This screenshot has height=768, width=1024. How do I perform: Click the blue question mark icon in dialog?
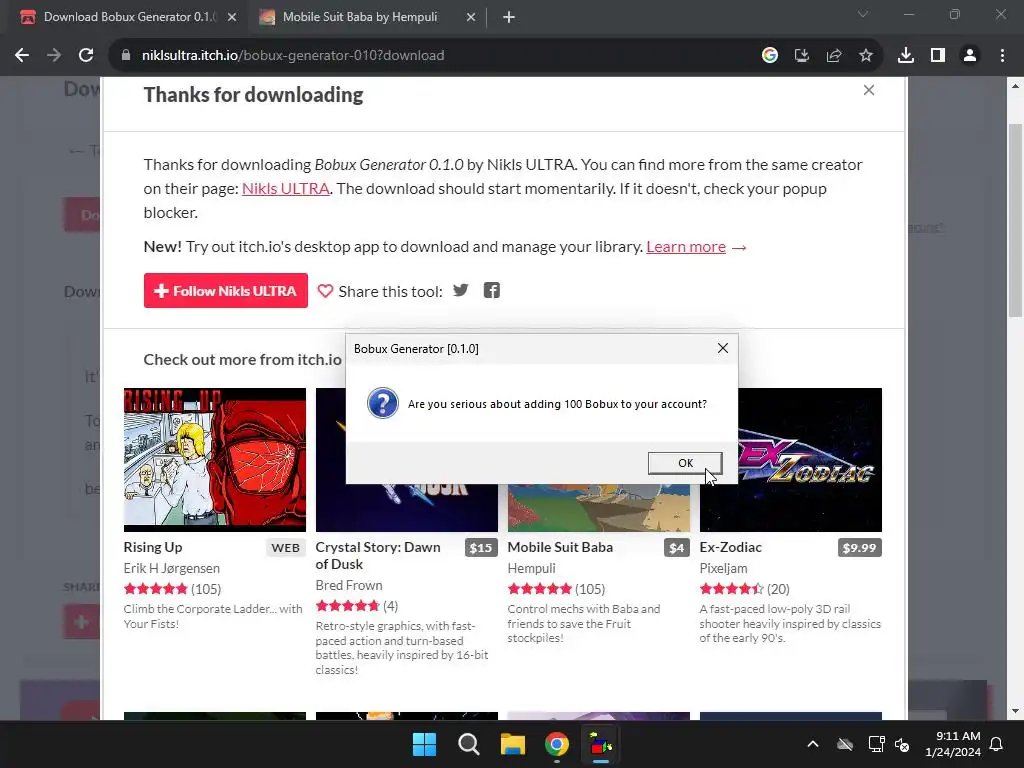click(x=383, y=403)
